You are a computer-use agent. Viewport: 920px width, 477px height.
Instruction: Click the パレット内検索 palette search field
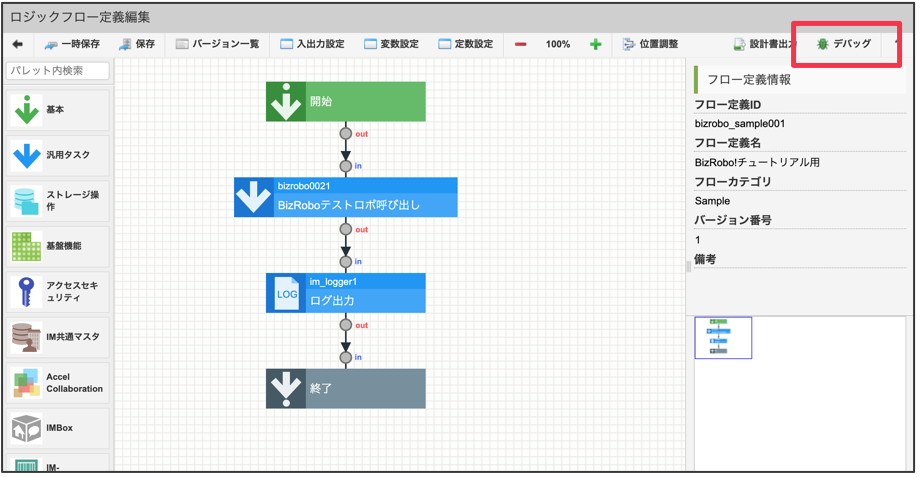(58, 70)
